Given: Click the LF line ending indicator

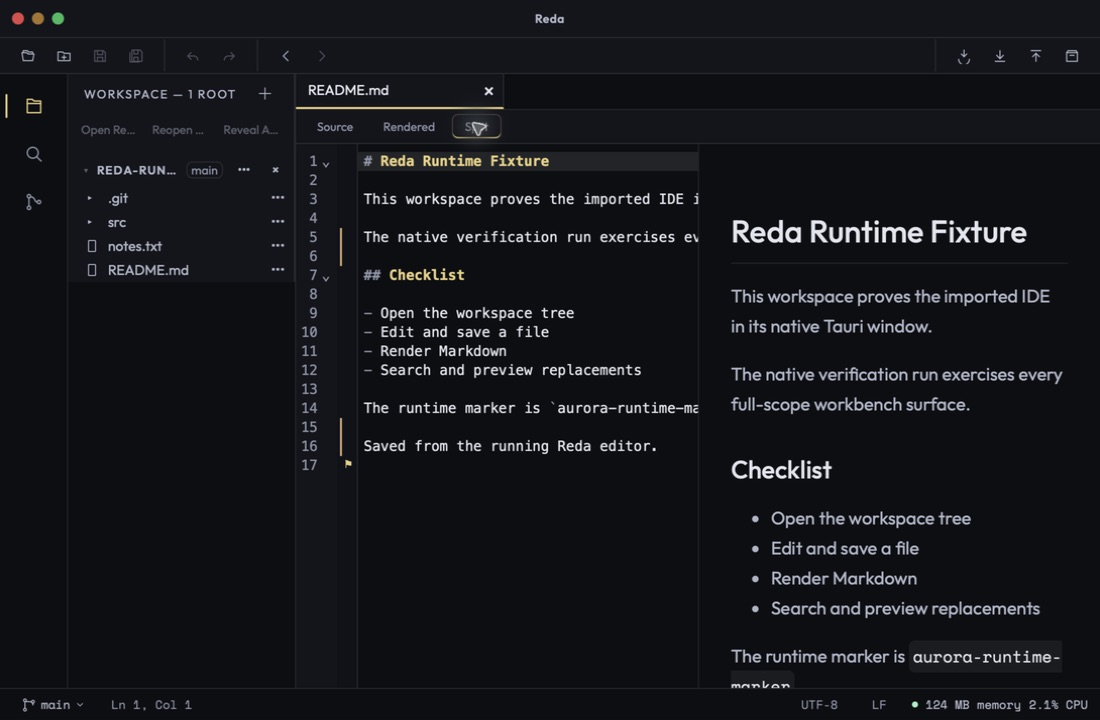Looking at the screenshot, I should click(879, 705).
